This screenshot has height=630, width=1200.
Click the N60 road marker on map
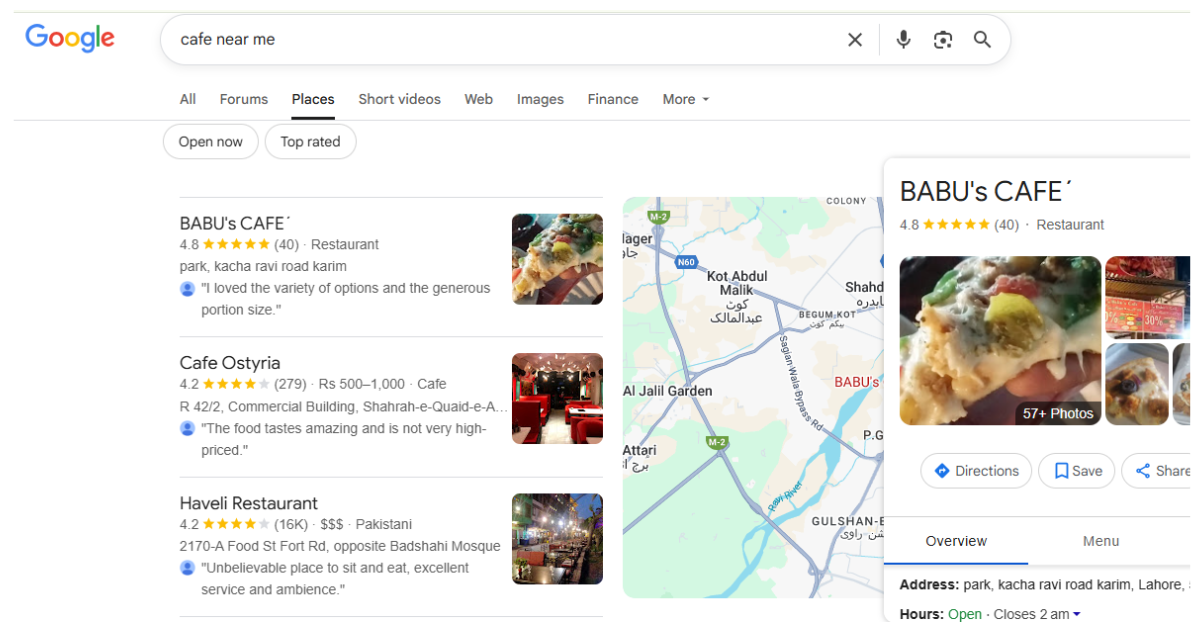pos(686,262)
